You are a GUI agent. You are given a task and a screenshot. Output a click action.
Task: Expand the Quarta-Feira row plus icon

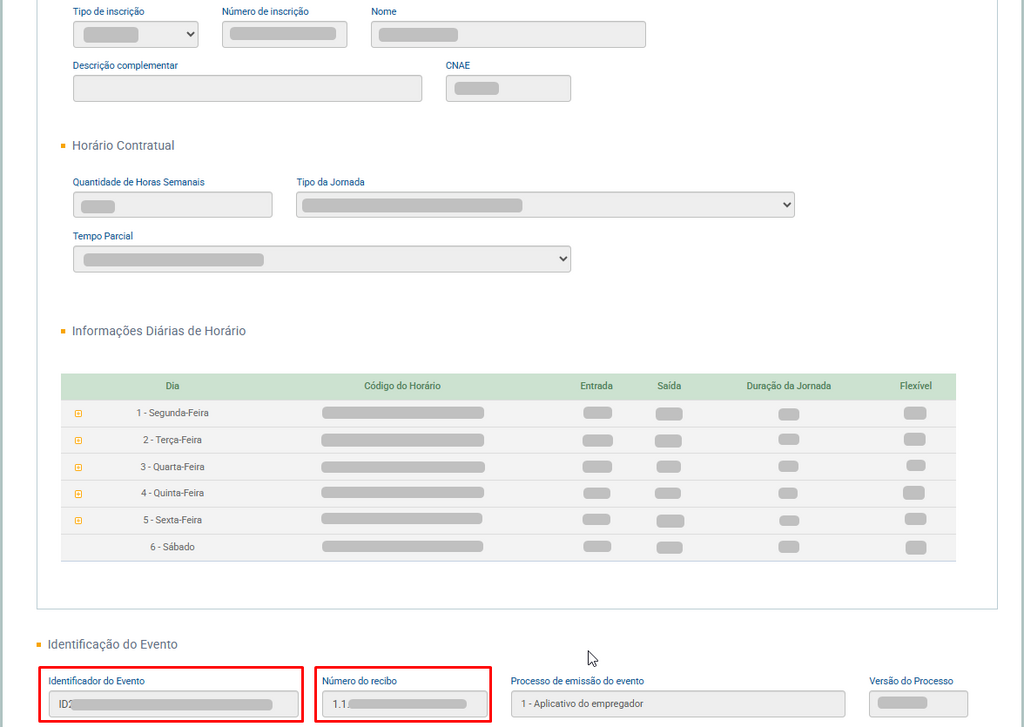pos(78,467)
